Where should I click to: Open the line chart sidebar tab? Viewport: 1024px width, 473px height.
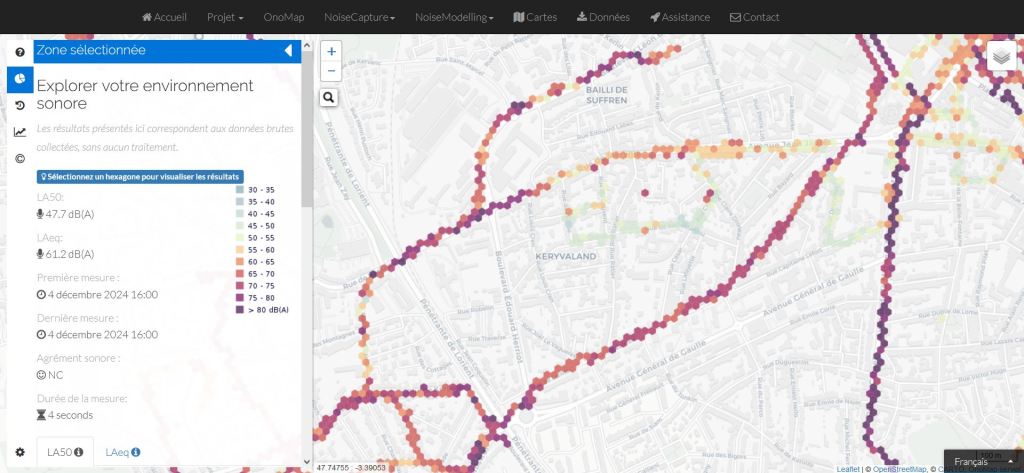tap(20, 132)
